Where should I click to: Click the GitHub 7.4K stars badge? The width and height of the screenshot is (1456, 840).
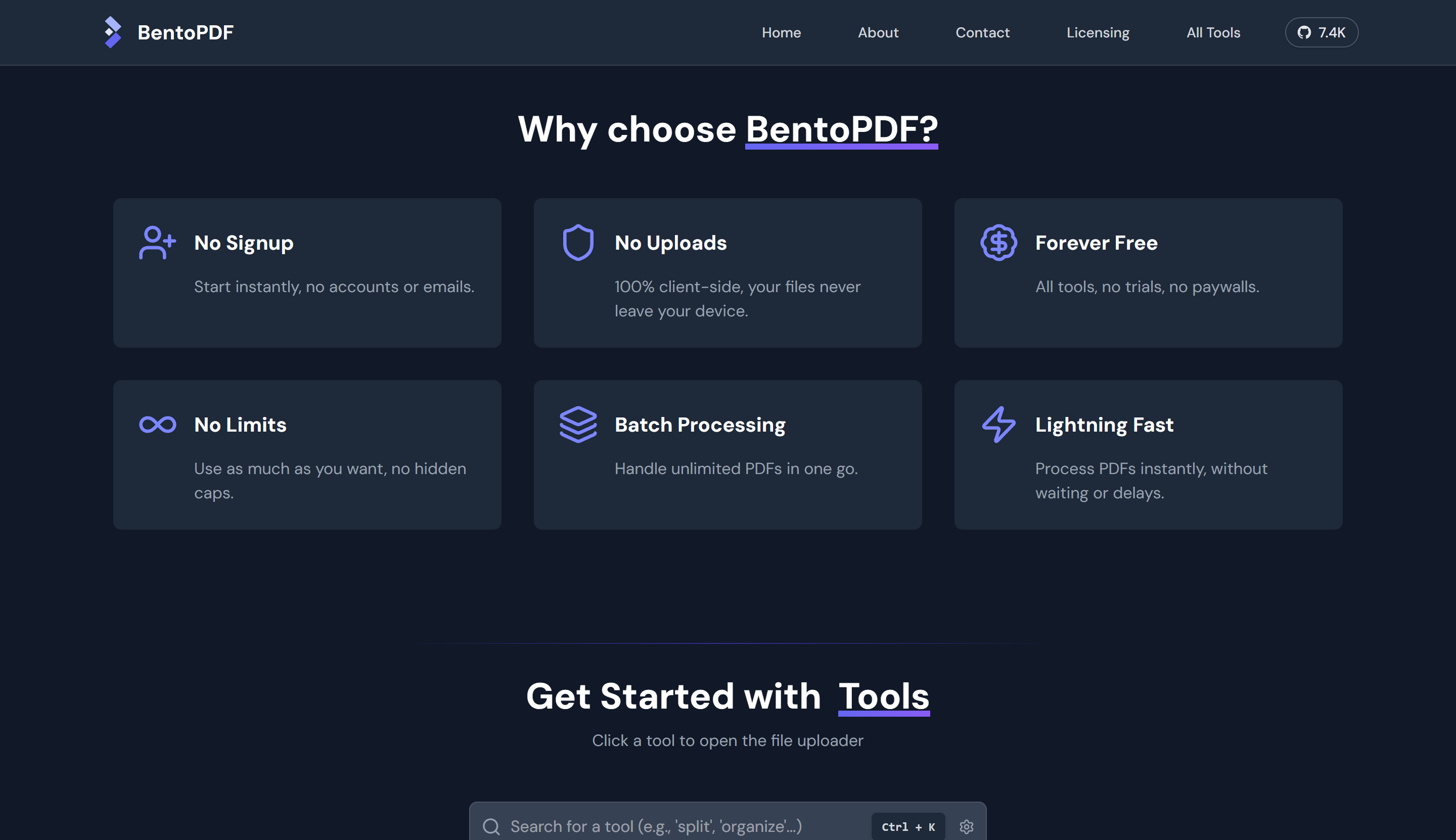pyautogui.click(x=1322, y=32)
